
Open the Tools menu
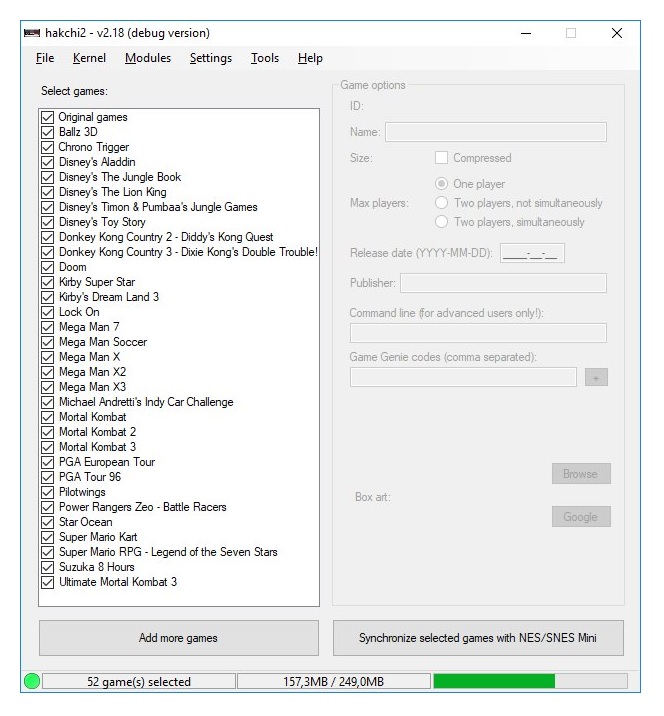coord(264,58)
